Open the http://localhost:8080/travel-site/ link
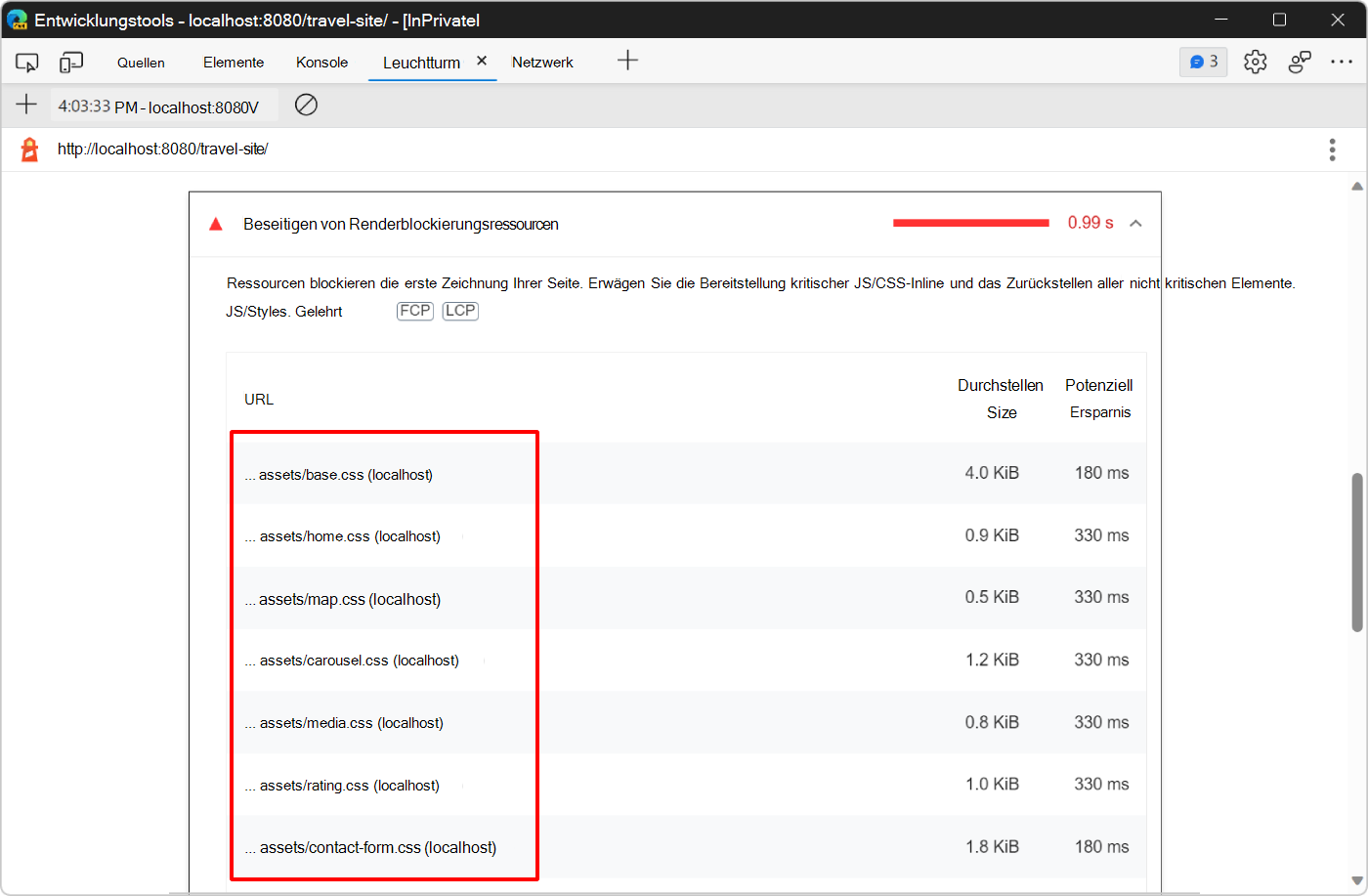 coord(162,149)
